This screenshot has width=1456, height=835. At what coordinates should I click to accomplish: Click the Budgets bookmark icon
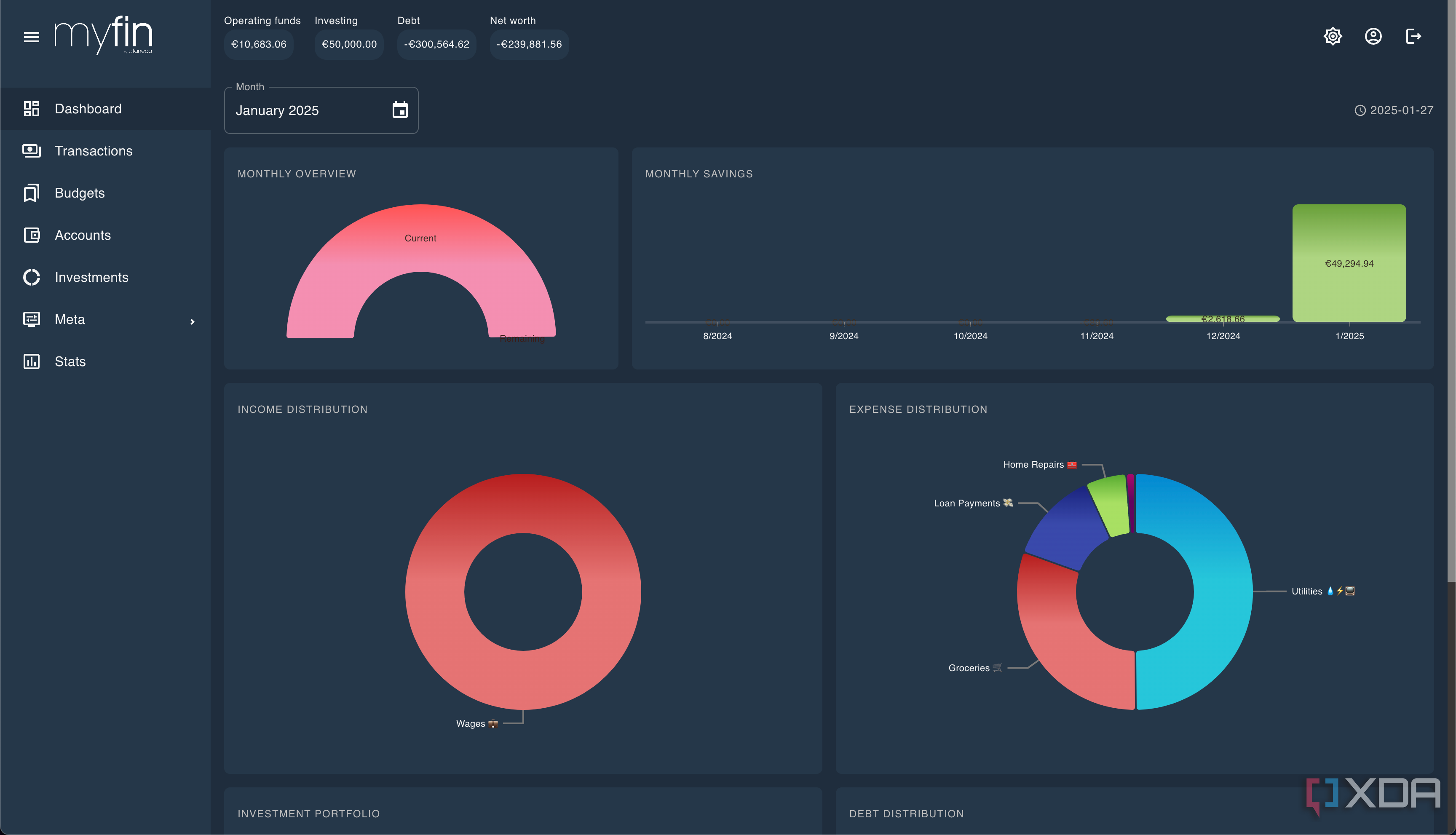[32, 193]
